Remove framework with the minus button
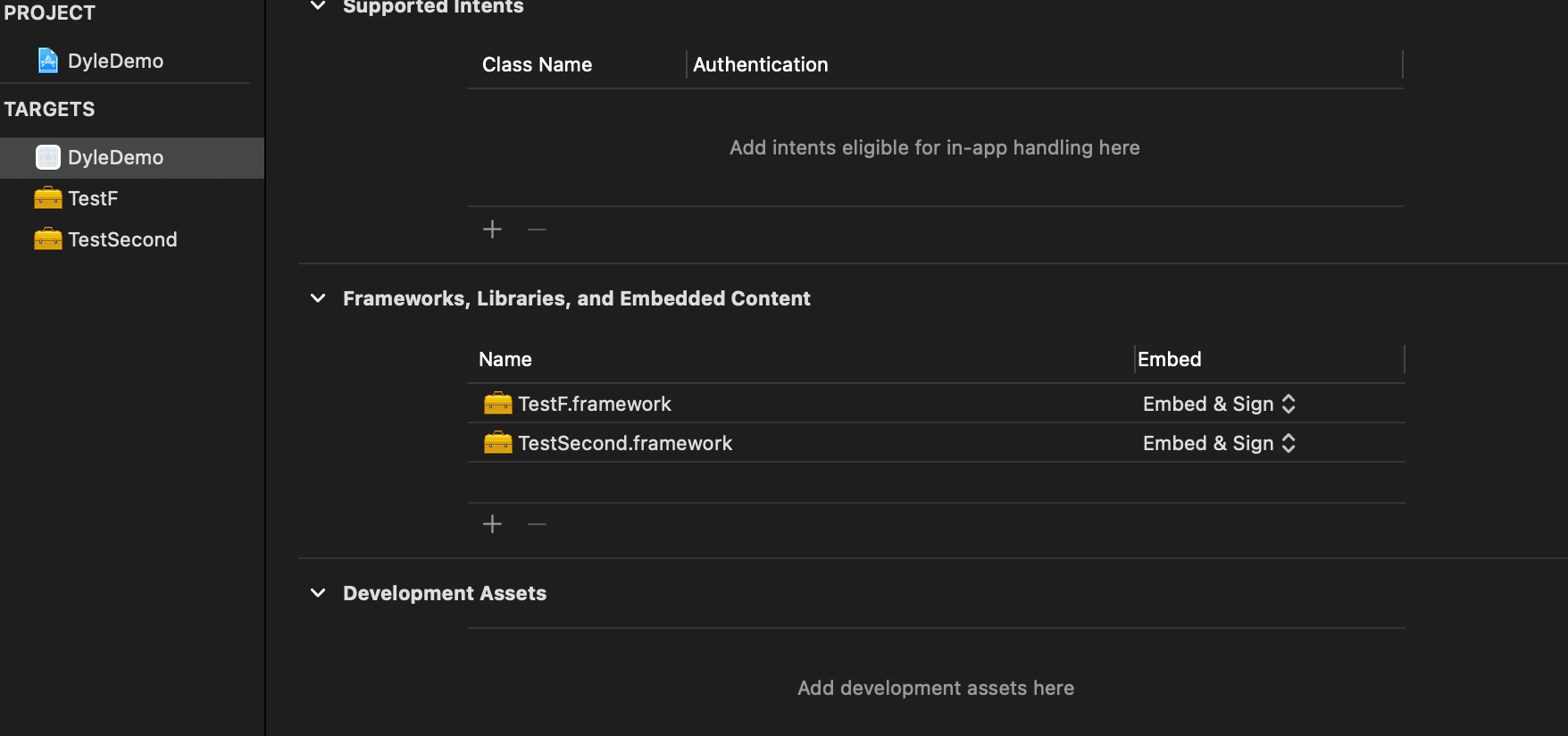The width and height of the screenshot is (1568, 736). [537, 523]
